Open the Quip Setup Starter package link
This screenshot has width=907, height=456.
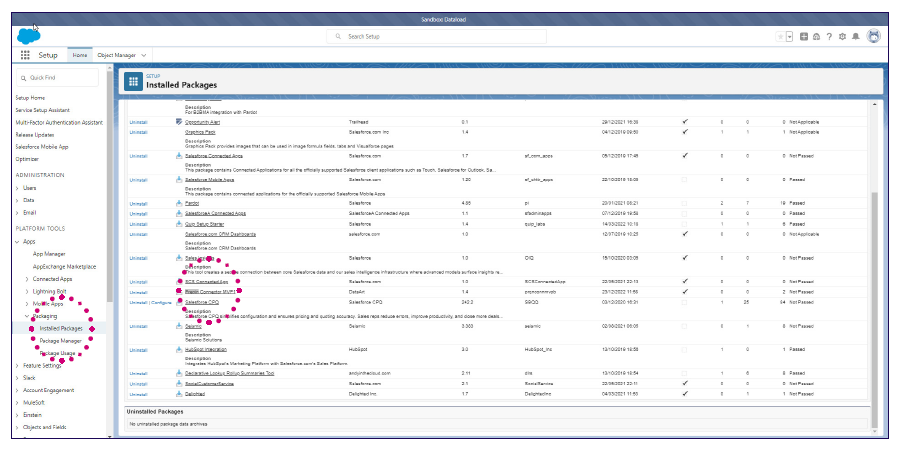click(x=204, y=224)
